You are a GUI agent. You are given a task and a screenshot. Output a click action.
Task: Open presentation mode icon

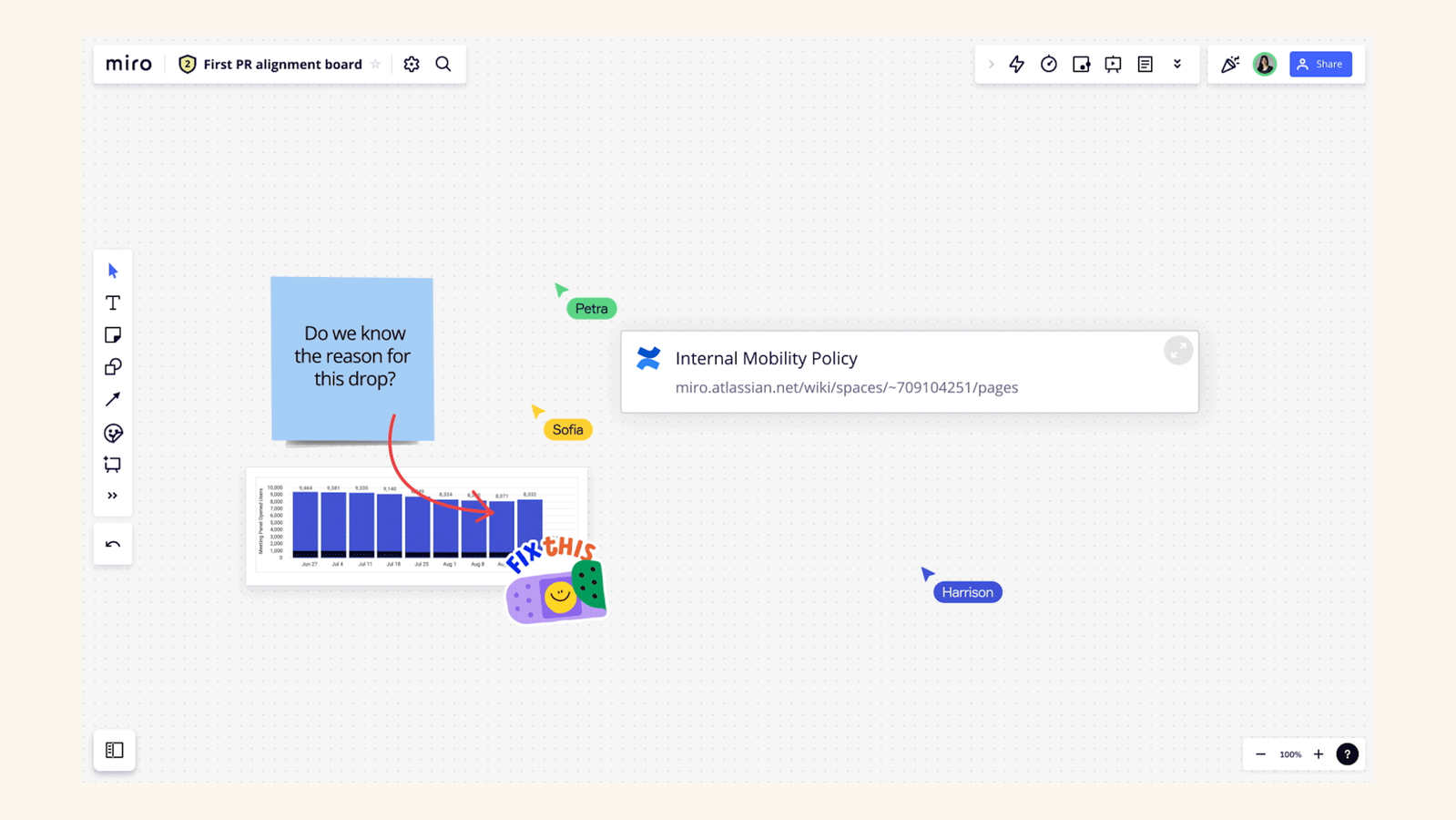click(1113, 64)
